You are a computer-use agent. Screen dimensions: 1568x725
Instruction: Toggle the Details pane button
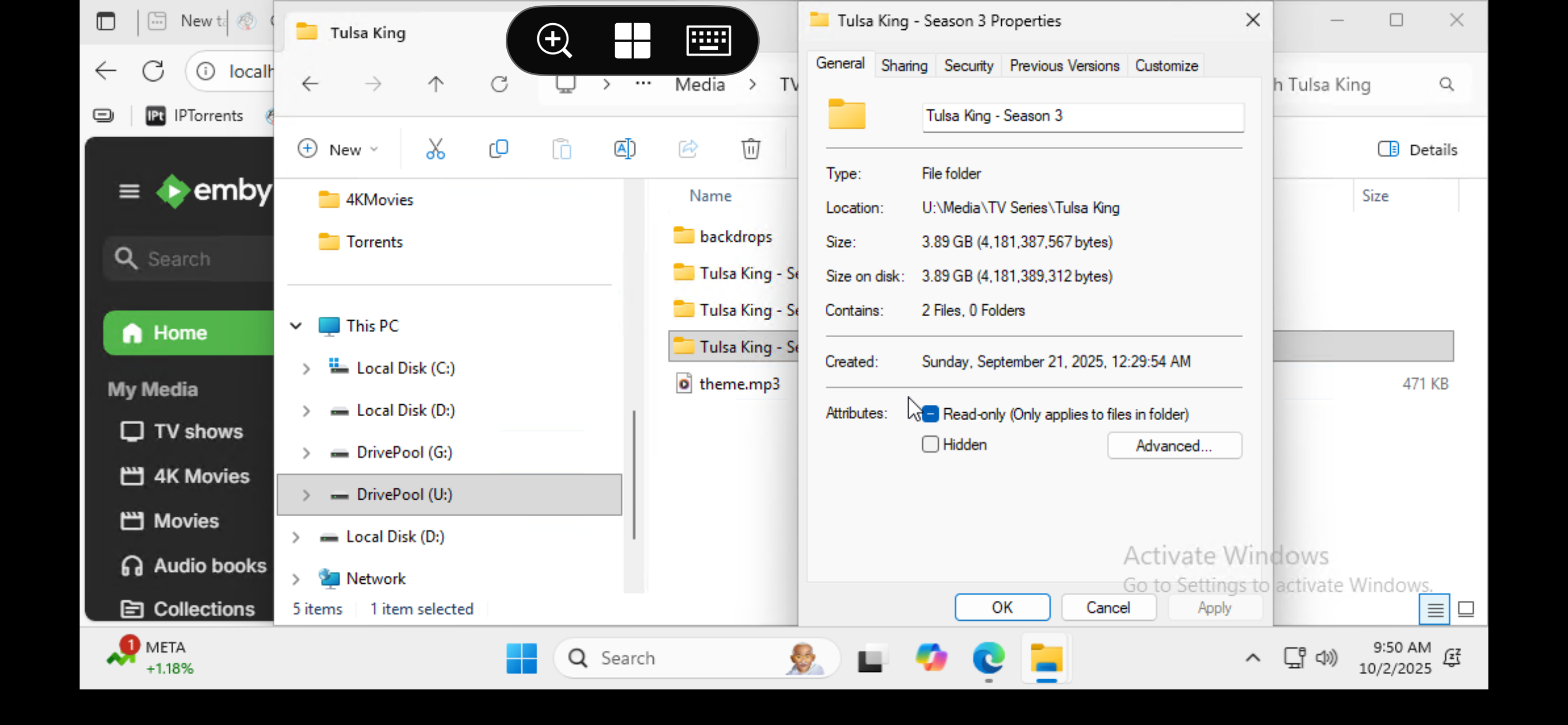(1418, 150)
